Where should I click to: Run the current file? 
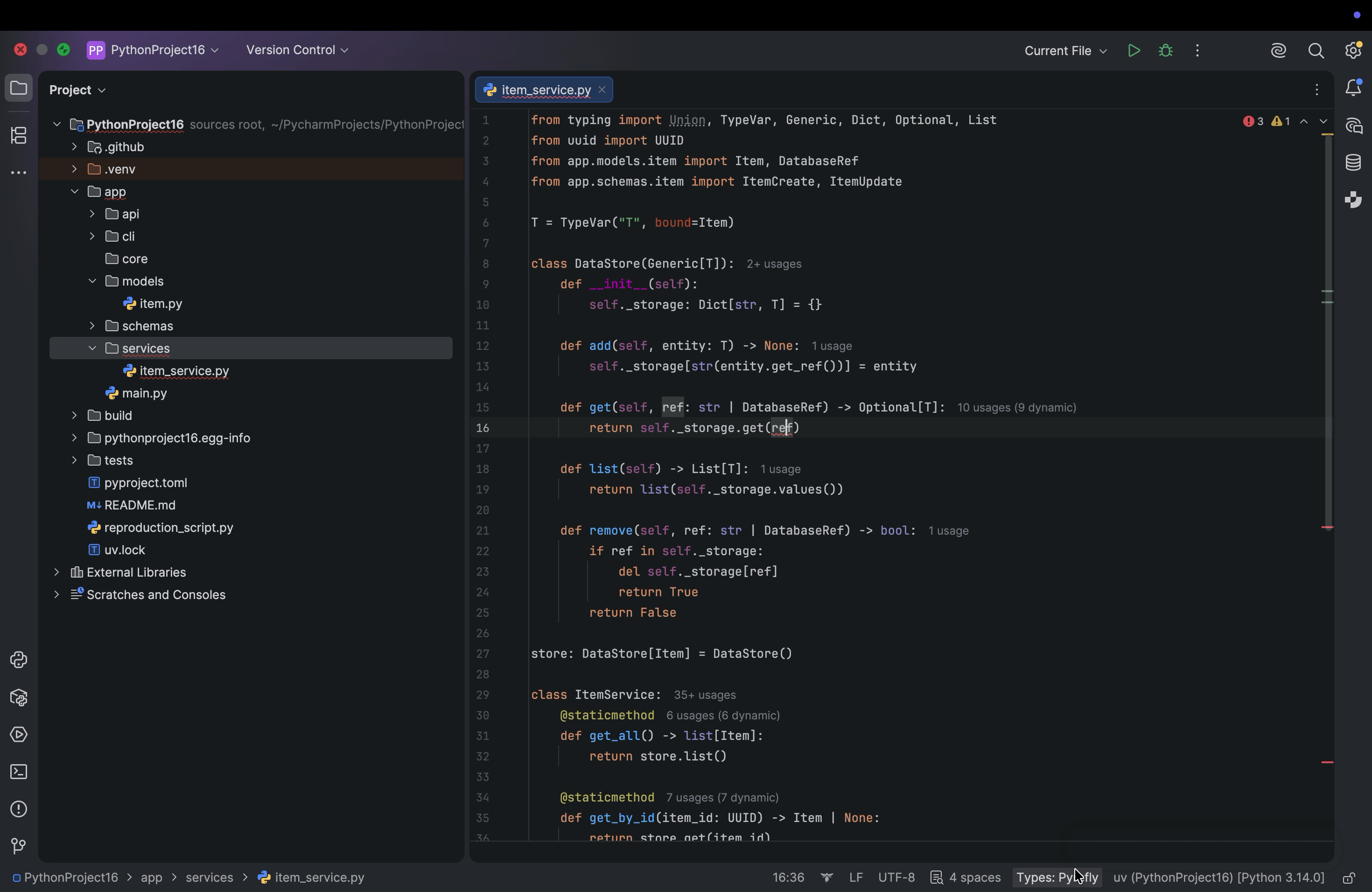1134,51
